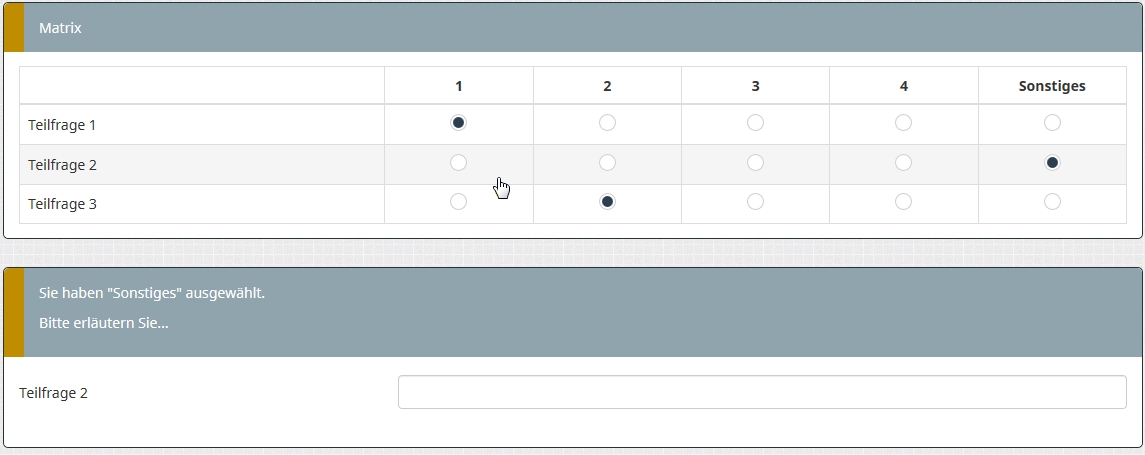This screenshot has width=1145, height=455.
Task: Choose option 3 for Teilfrage 3
Action: coord(755,202)
